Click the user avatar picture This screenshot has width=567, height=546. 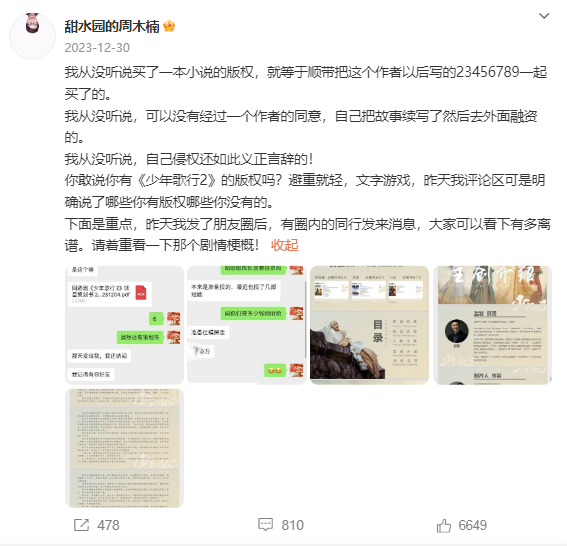pos(33,36)
